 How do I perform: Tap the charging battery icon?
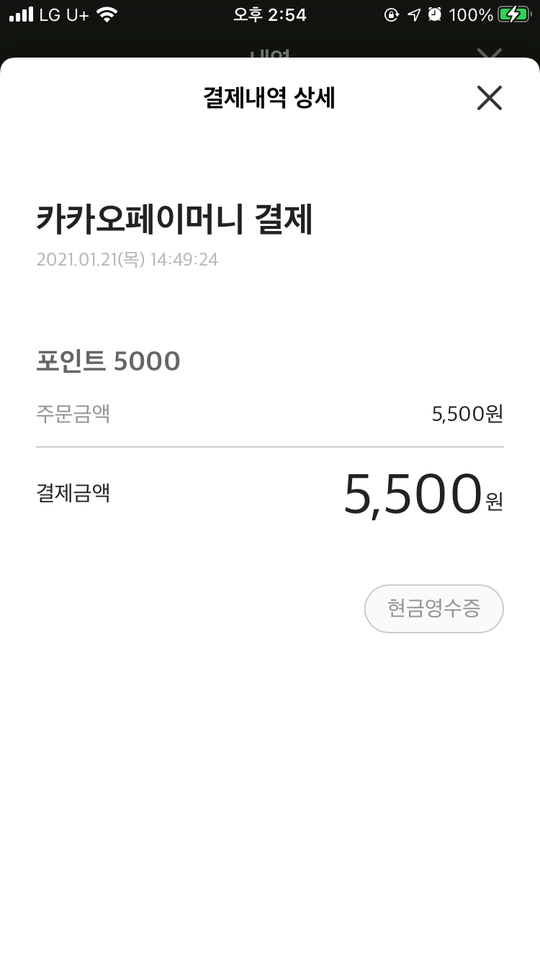tap(514, 15)
